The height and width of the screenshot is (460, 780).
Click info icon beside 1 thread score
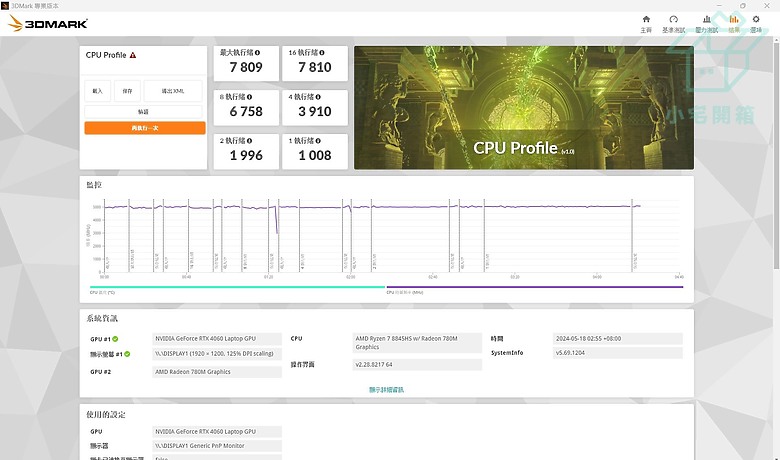tap(318, 141)
